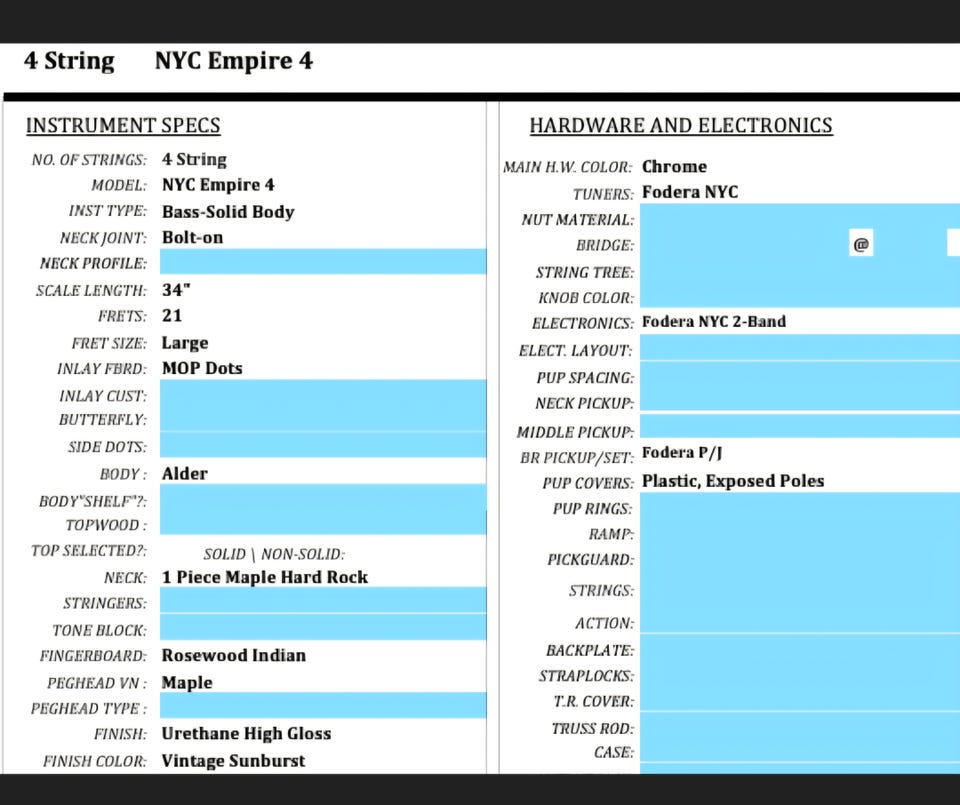Click the STRING TREE label
The width and height of the screenshot is (960, 805).
585,272
